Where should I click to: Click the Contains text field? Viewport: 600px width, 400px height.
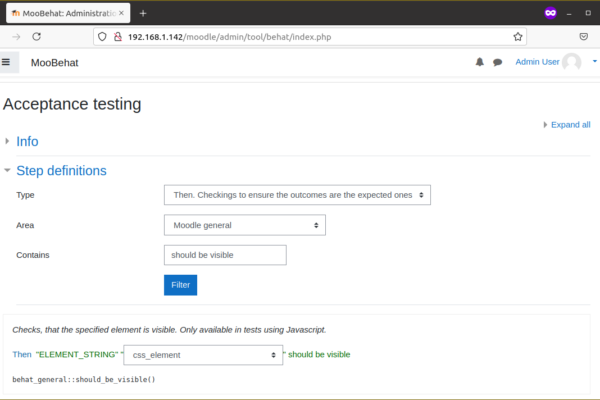225,255
